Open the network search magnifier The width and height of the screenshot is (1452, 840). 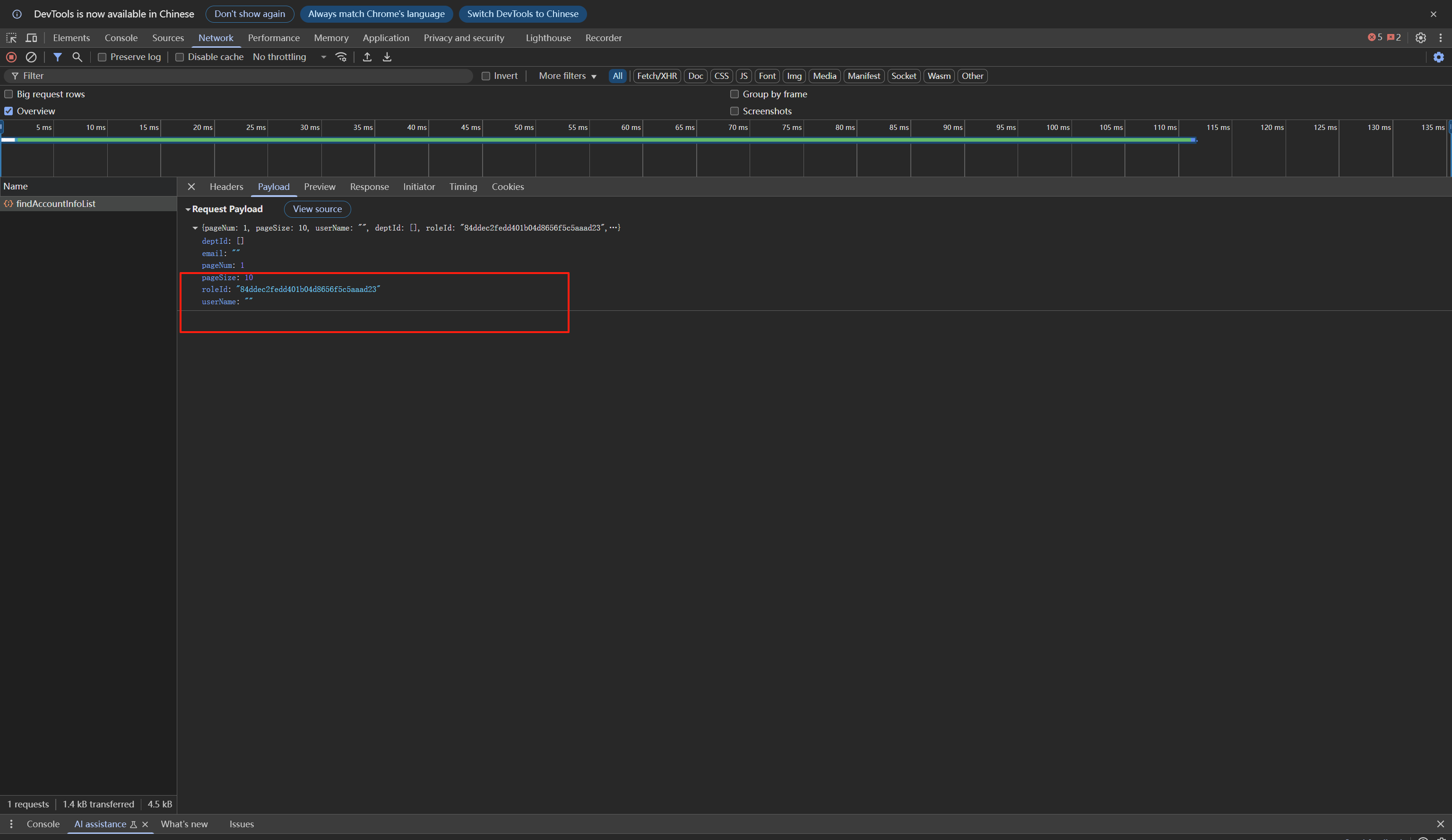(77, 57)
